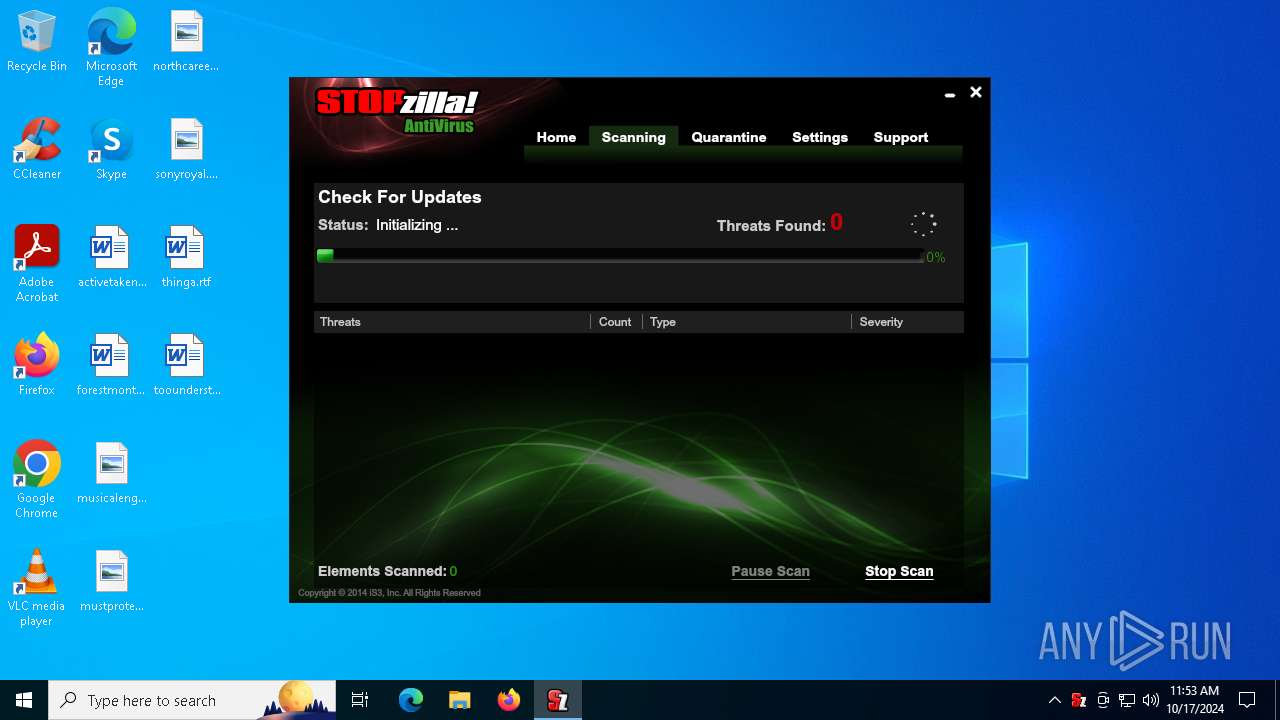Open the Windows Start menu
The width and height of the screenshot is (1280, 720).
click(24, 700)
